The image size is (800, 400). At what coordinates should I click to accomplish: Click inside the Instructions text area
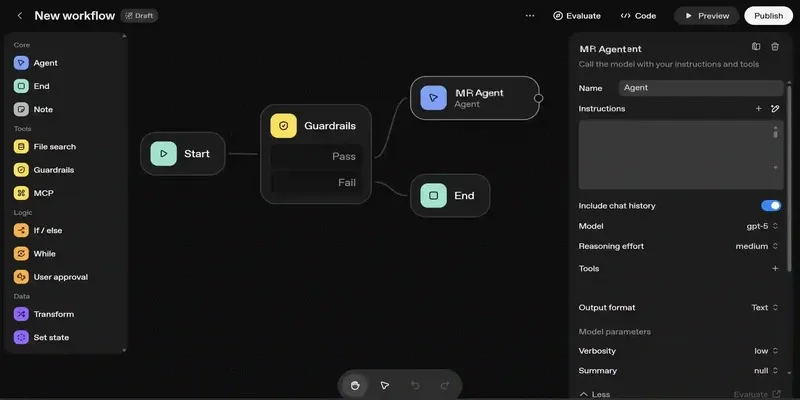[x=681, y=155]
